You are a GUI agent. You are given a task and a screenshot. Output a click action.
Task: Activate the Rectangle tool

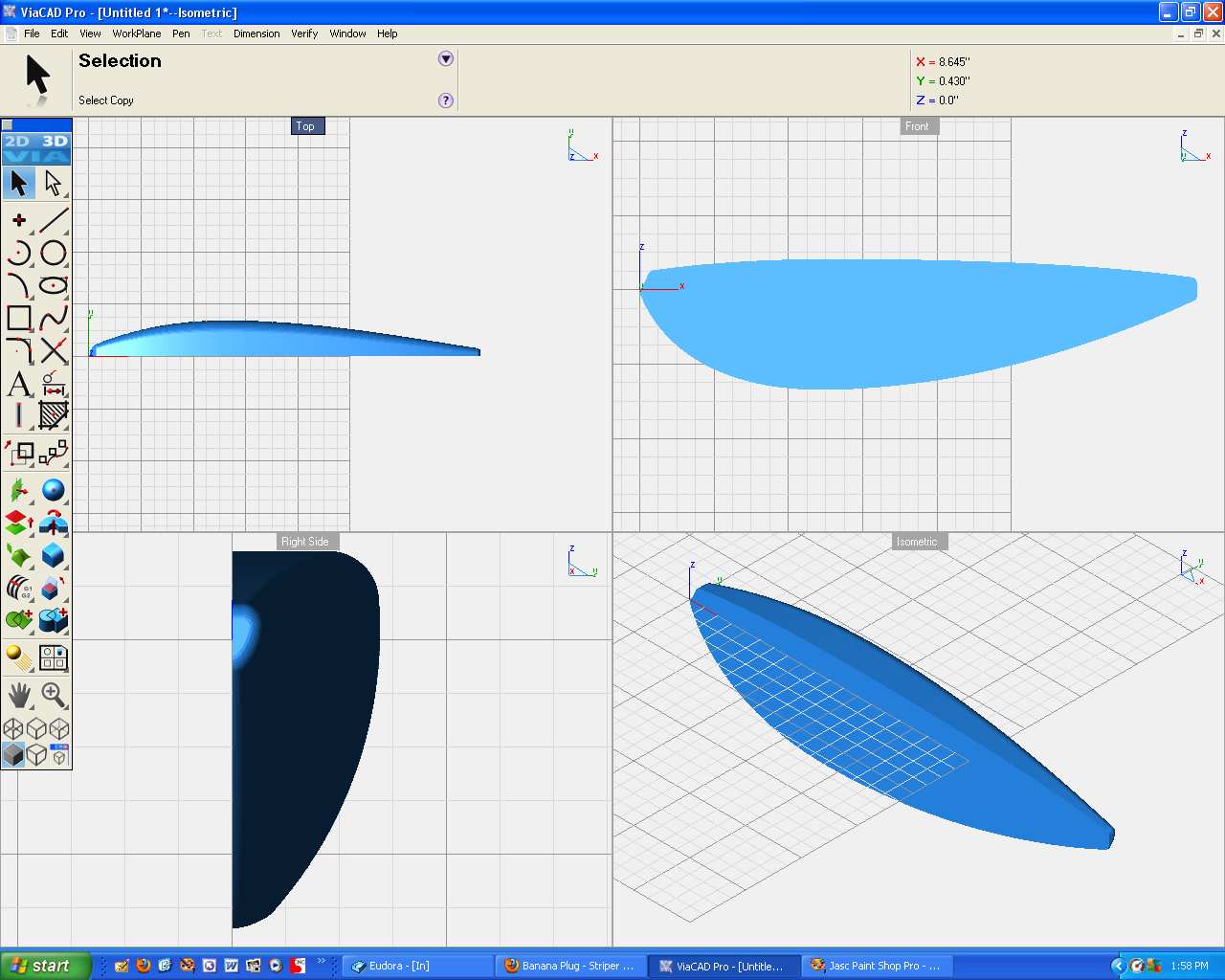[x=19, y=318]
